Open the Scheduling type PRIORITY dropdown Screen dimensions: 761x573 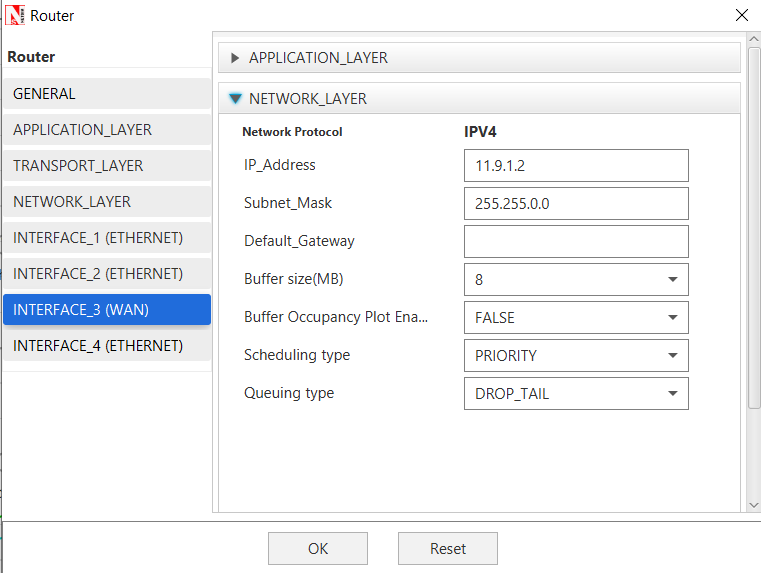tap(576, 355)
